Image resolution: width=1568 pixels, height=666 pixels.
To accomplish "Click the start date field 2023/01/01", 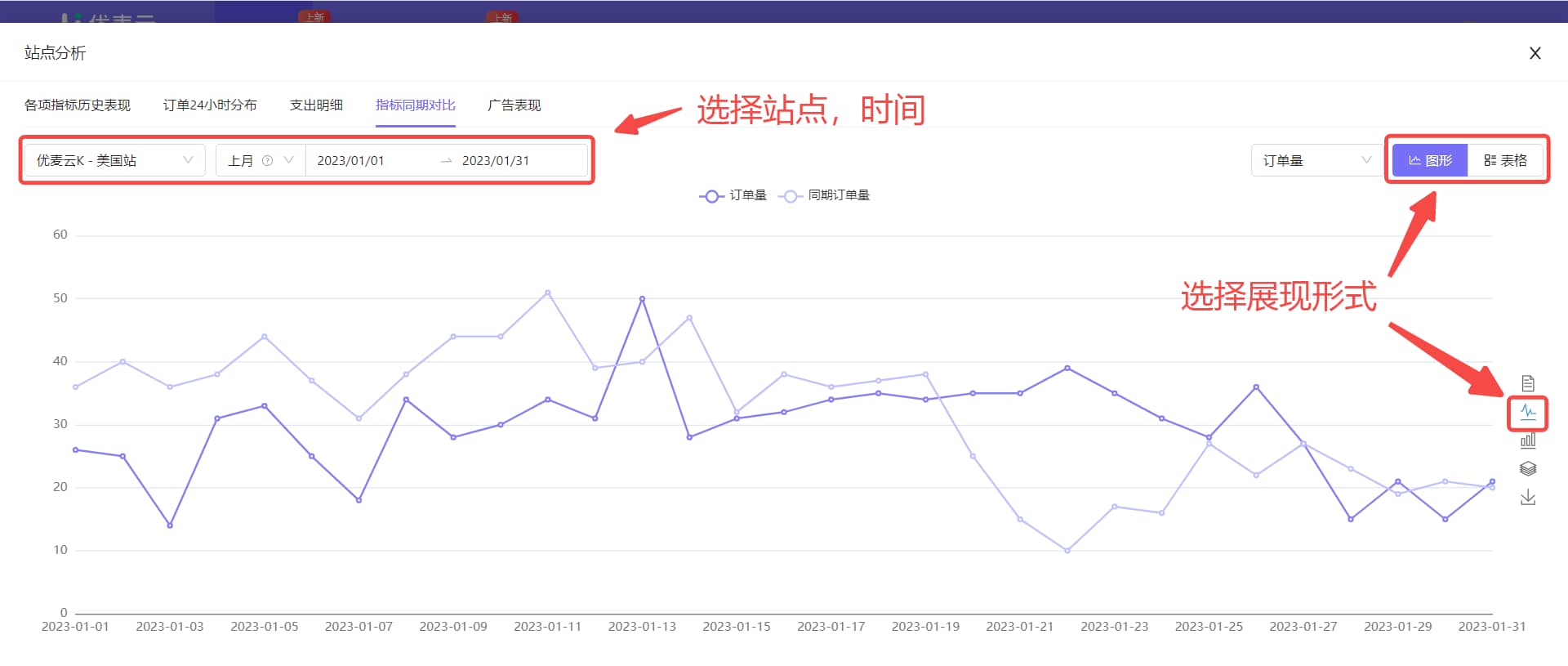I will 350,160.
